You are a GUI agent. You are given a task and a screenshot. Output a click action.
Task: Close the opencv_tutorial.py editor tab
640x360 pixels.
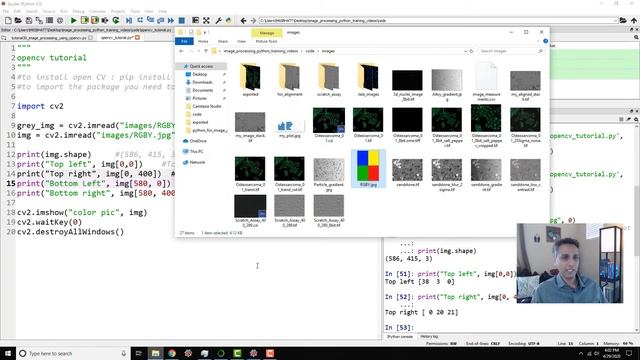(138, 38)
